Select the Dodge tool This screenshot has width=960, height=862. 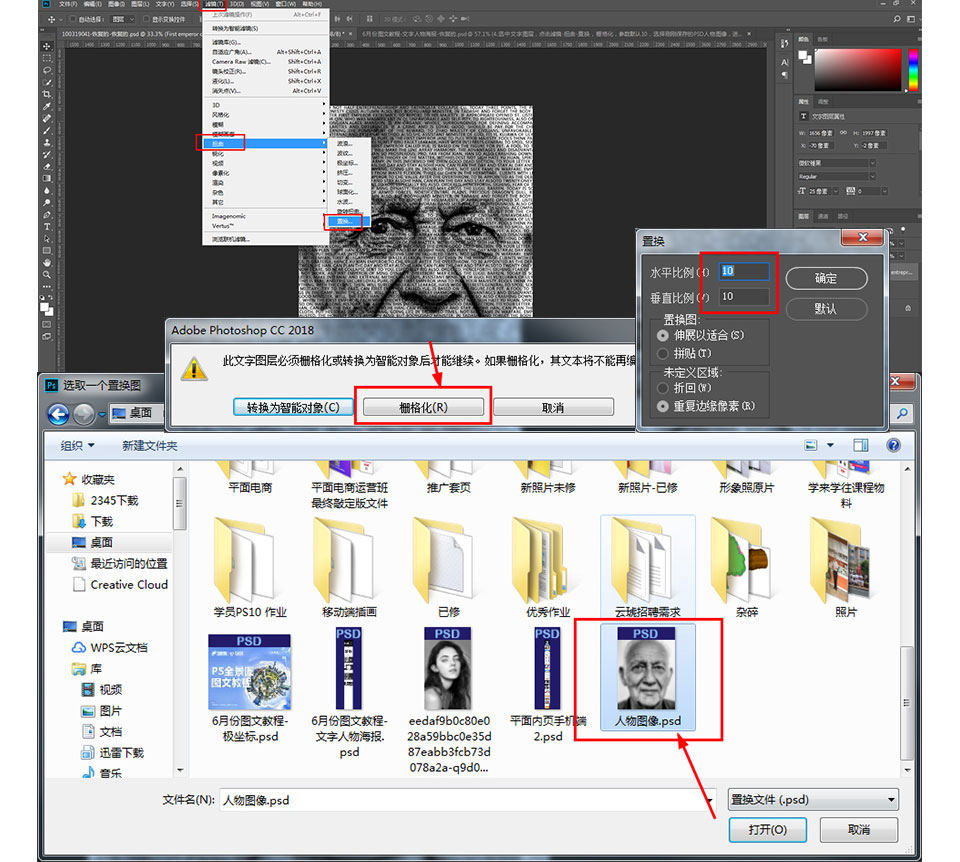[x=47, y=203]
